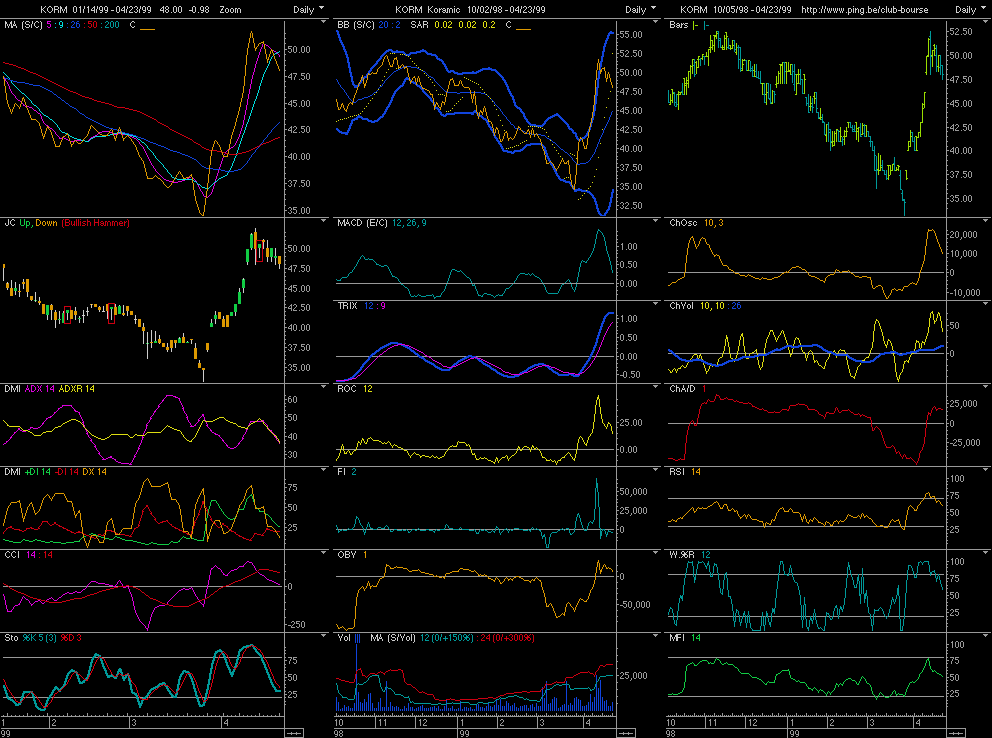This screenshot has height=738, width=992.
Task: Click the red %D 3 stochastic label
Action: click(x=71, y=638)
